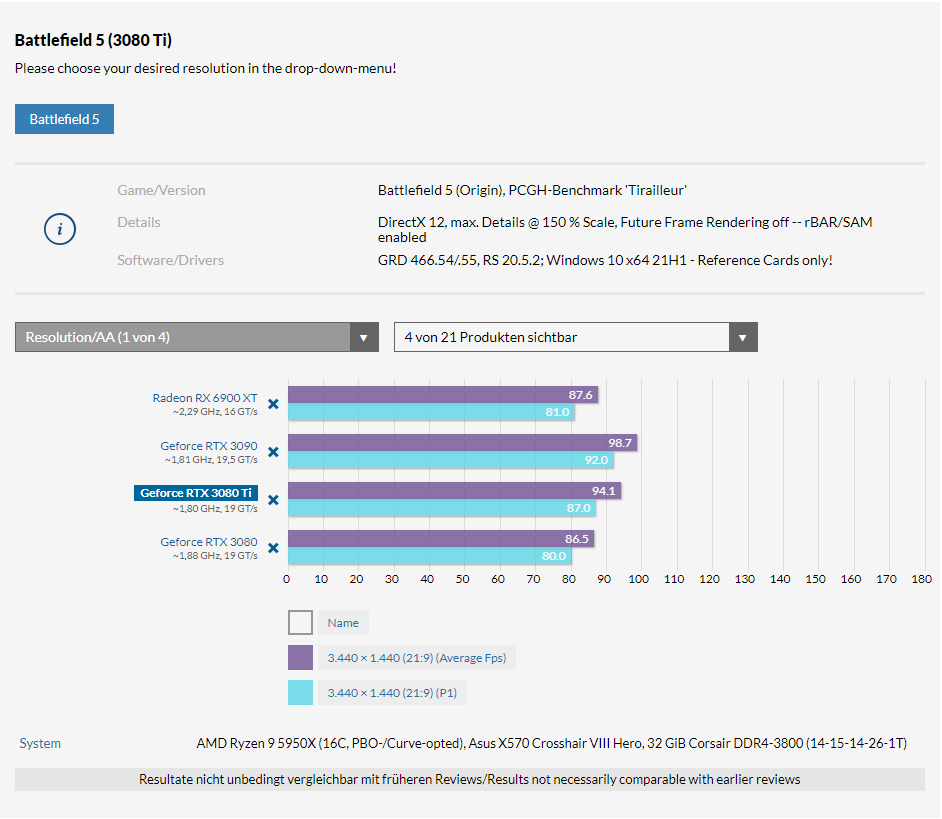Click the Details label

(139, 222)
